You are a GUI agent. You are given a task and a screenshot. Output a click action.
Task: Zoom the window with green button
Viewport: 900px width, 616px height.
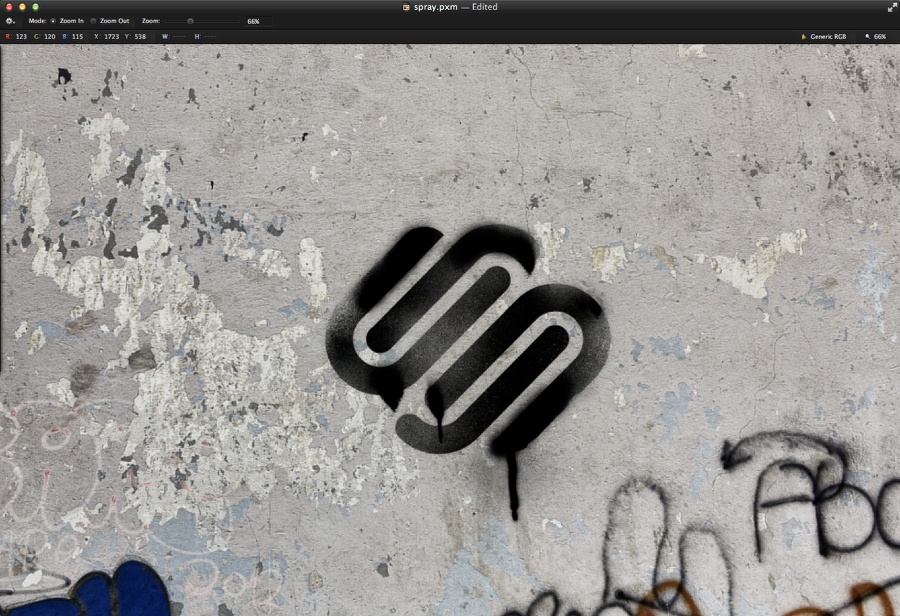[36, 7]
